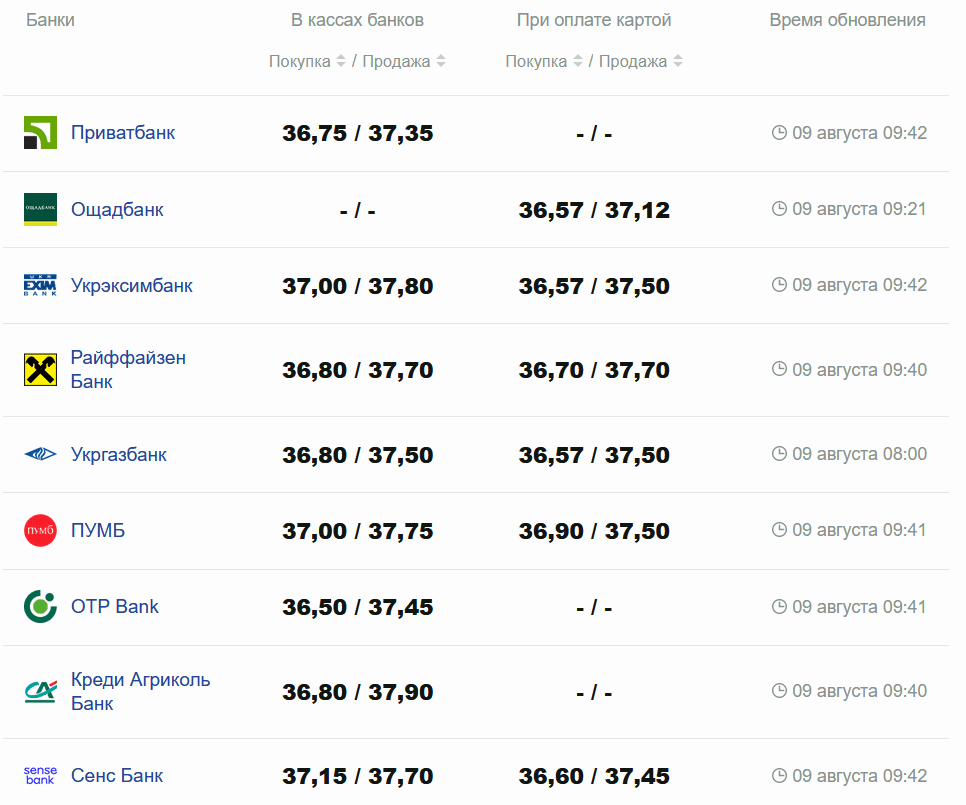Open the Сенс Банк link

point(117,776)
